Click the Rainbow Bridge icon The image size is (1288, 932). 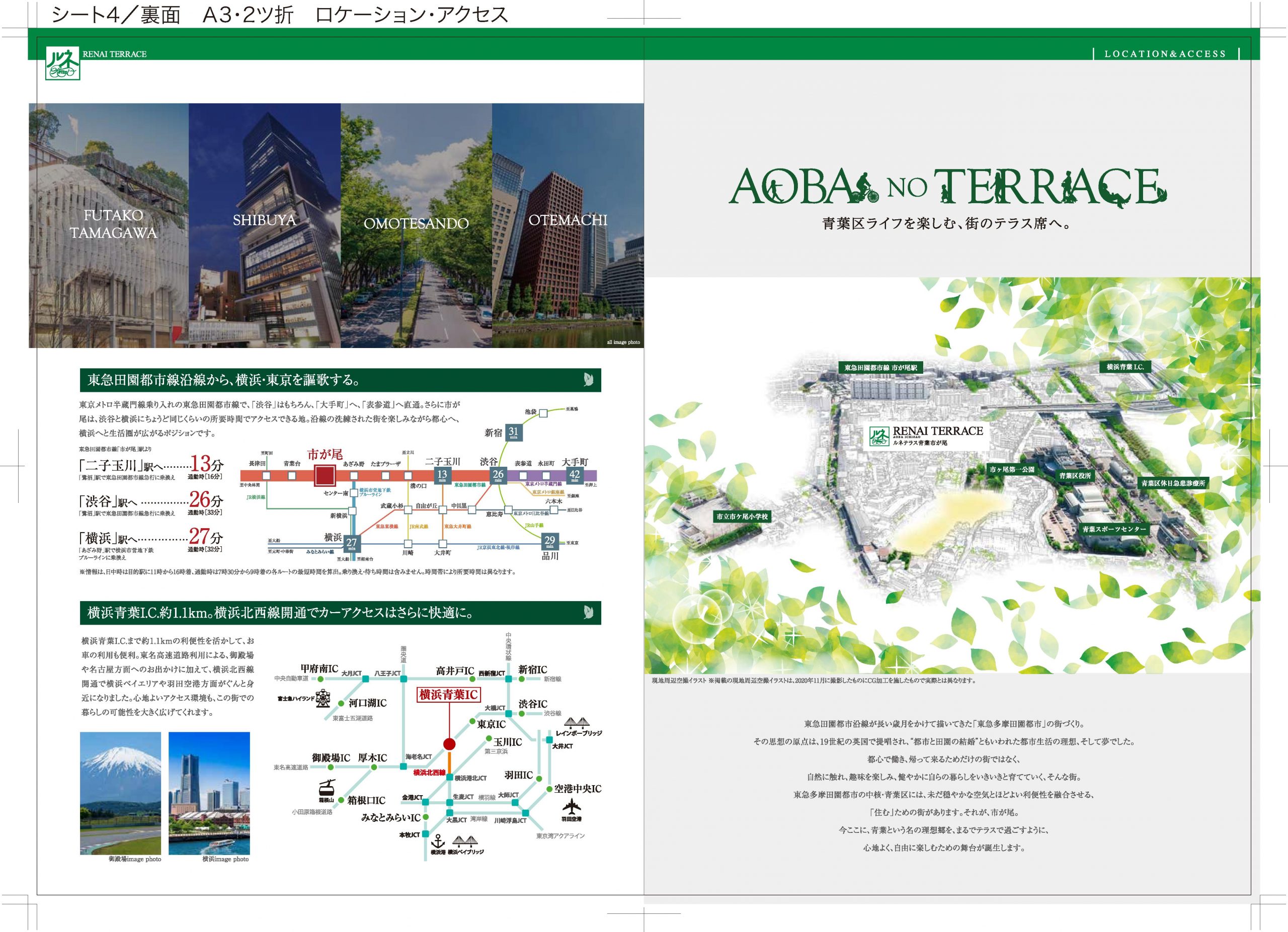point(577,723)
